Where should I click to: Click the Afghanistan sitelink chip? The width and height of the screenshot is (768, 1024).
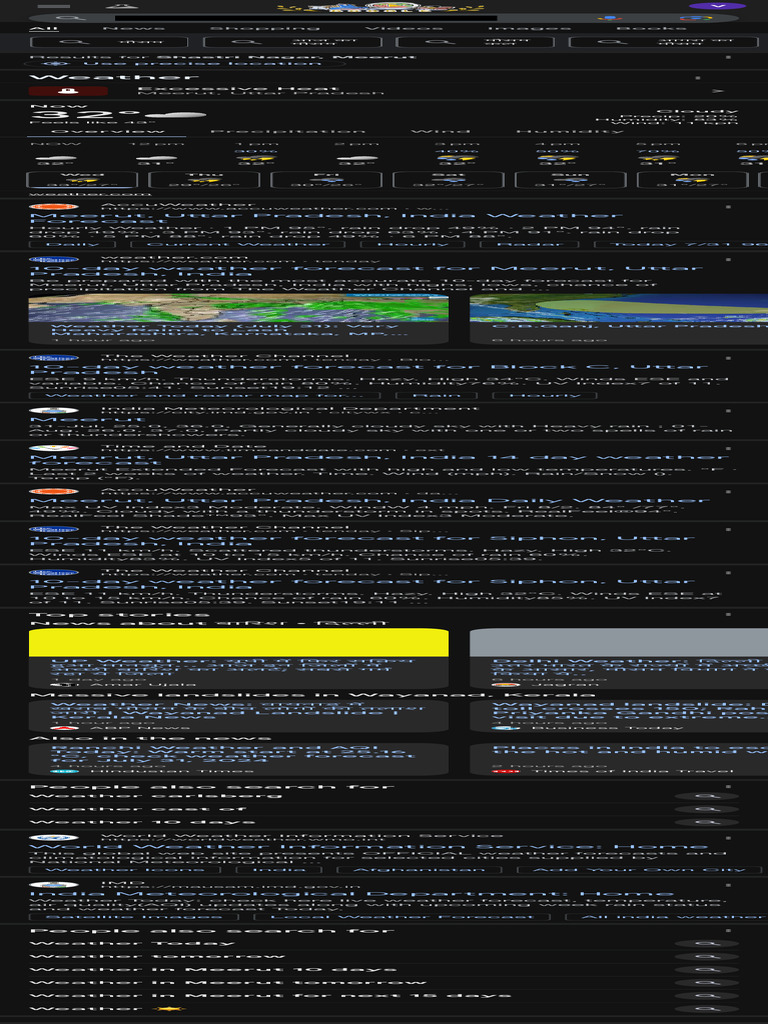419,870
